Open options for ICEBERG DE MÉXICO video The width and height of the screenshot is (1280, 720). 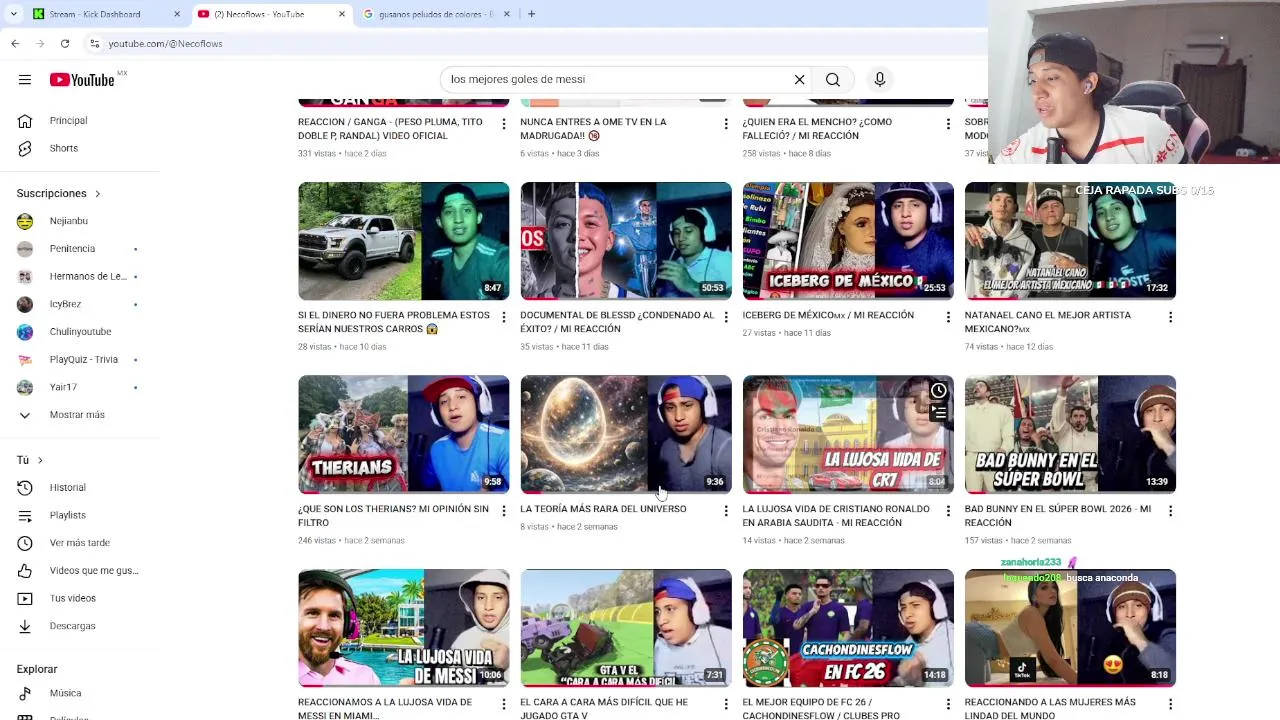(948, 317)
